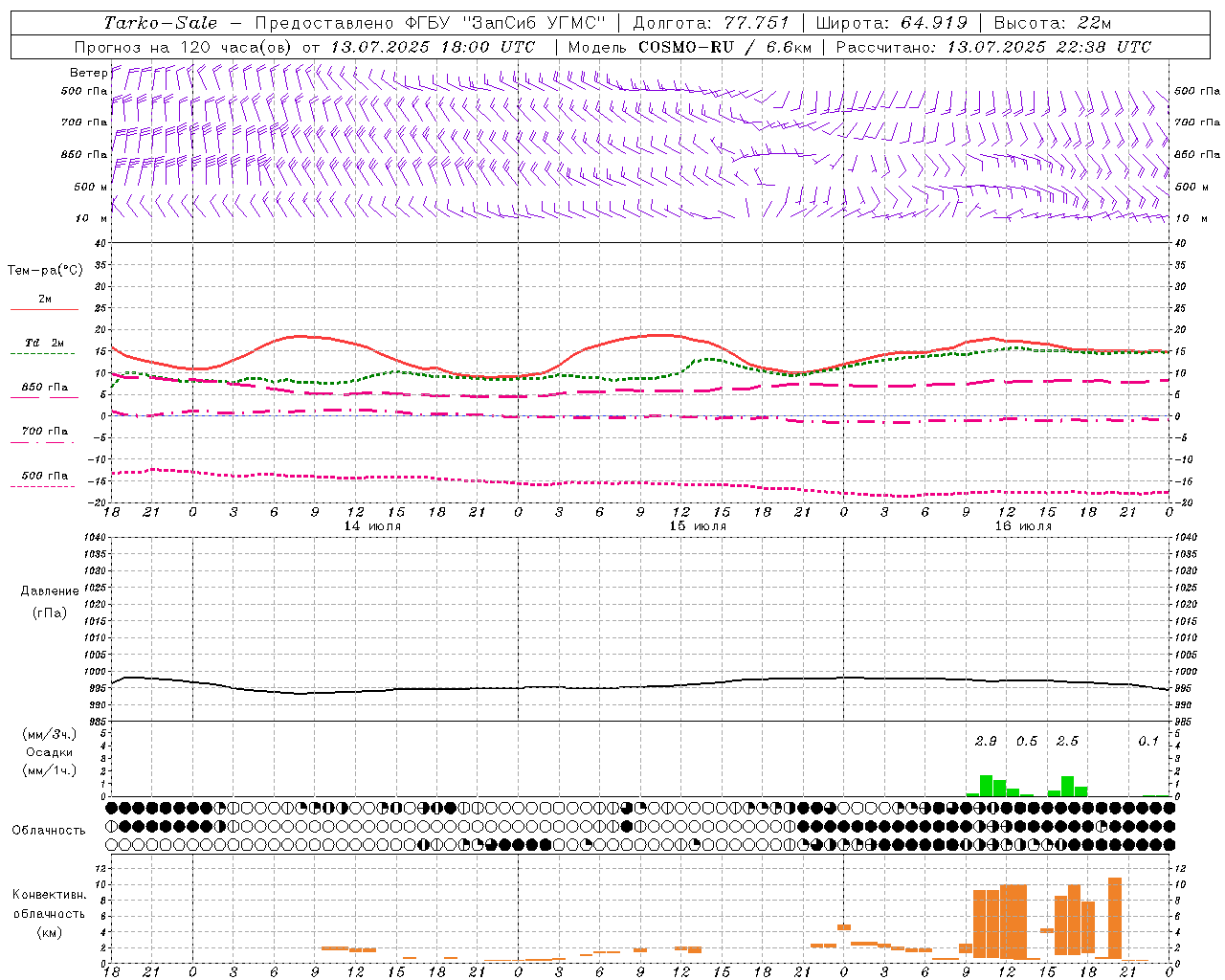
Task: Click the "Ветер" wind panel label
Action: 89,73
